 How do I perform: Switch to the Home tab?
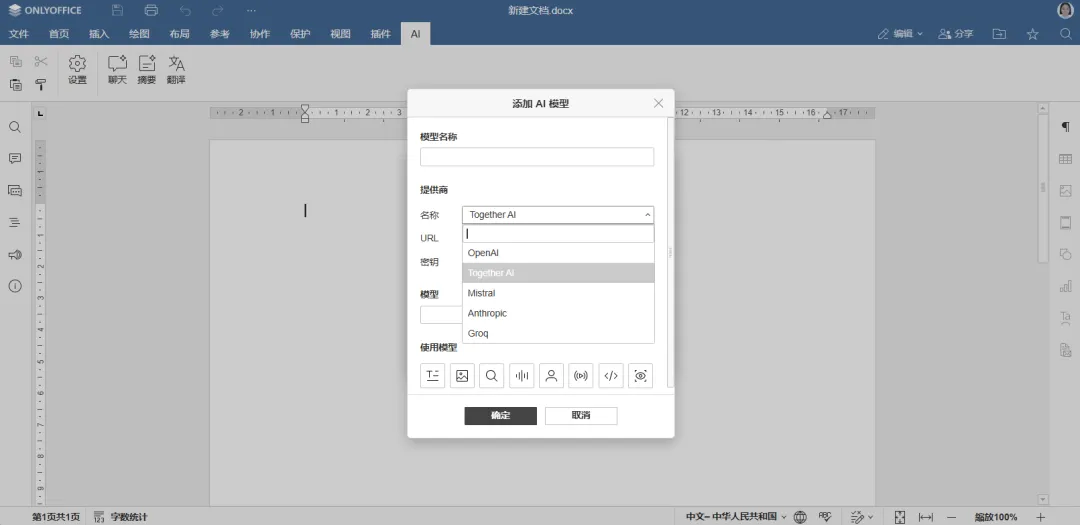click(x=59, y=33)
